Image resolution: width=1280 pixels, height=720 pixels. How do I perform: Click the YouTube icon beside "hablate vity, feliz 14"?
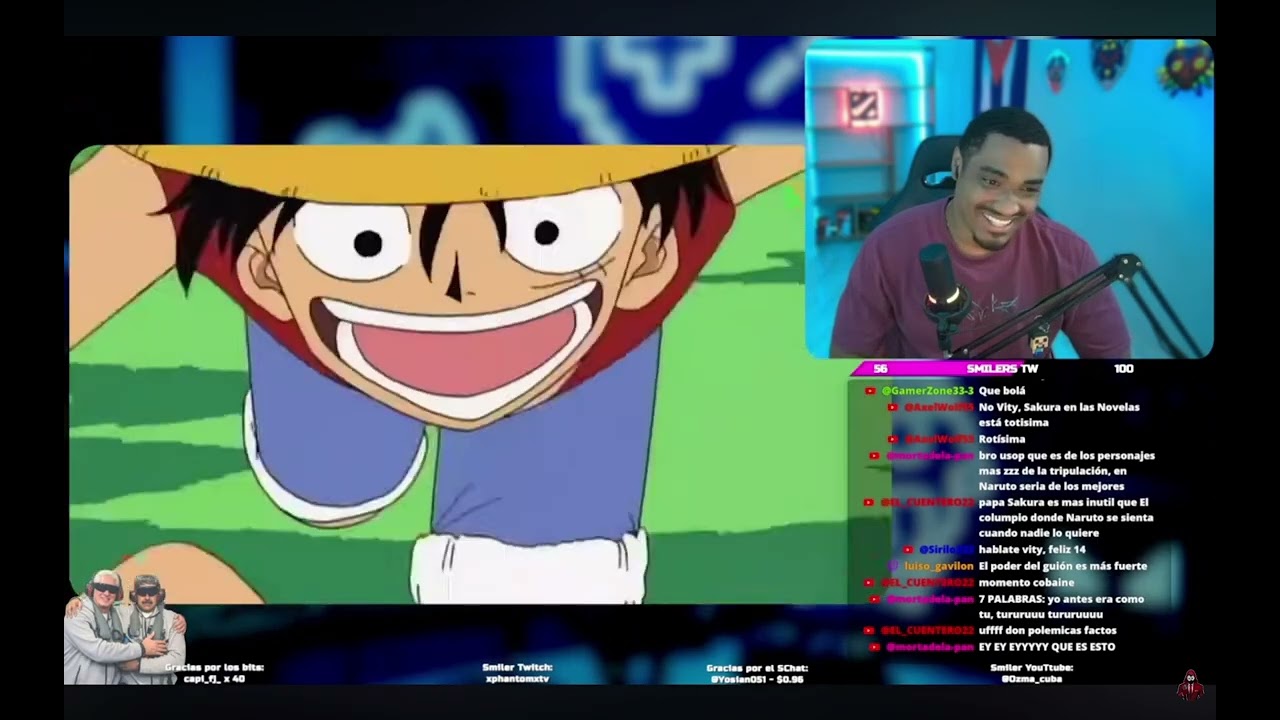click(908, 550)
